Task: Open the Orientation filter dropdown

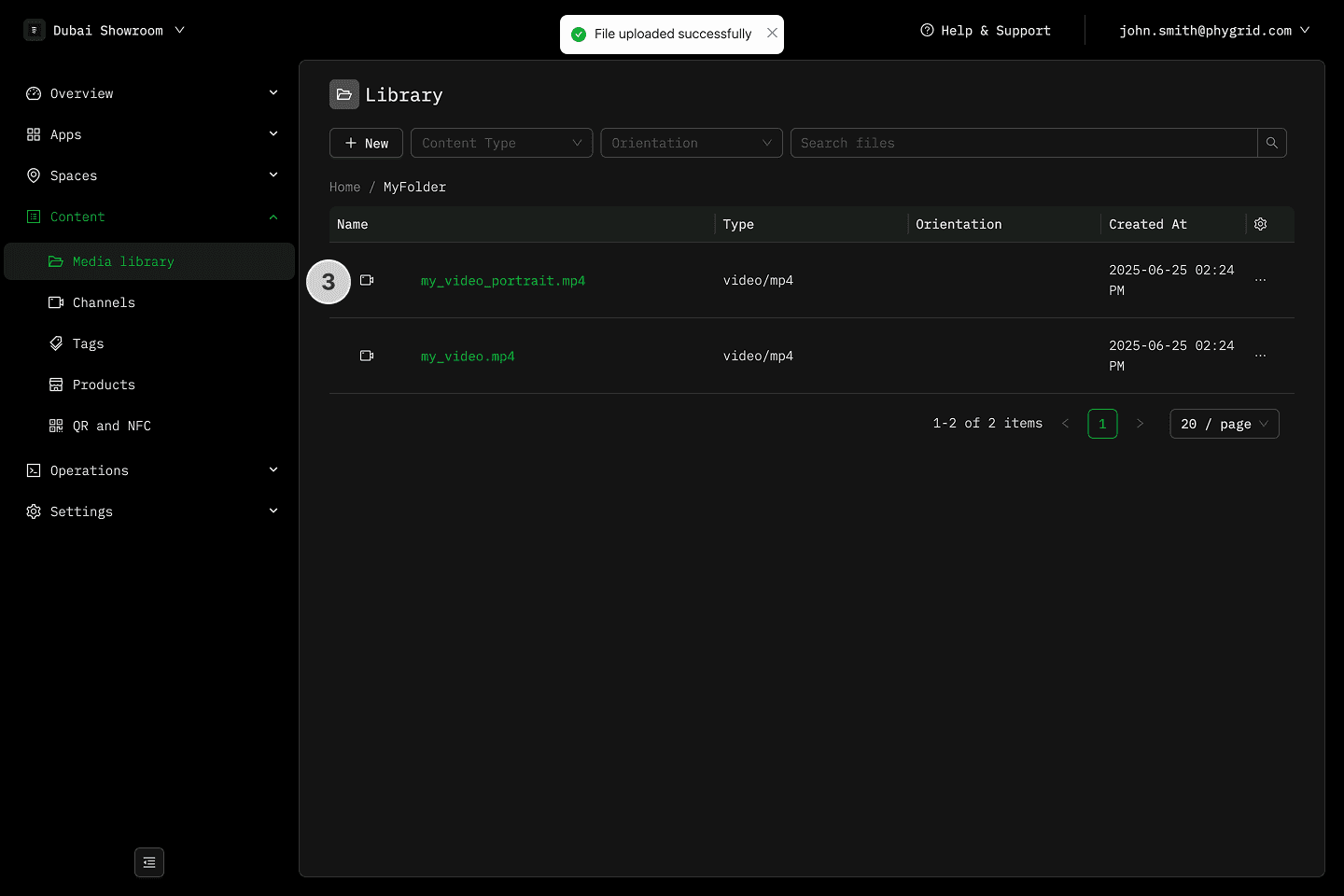Action: point(692,143)
